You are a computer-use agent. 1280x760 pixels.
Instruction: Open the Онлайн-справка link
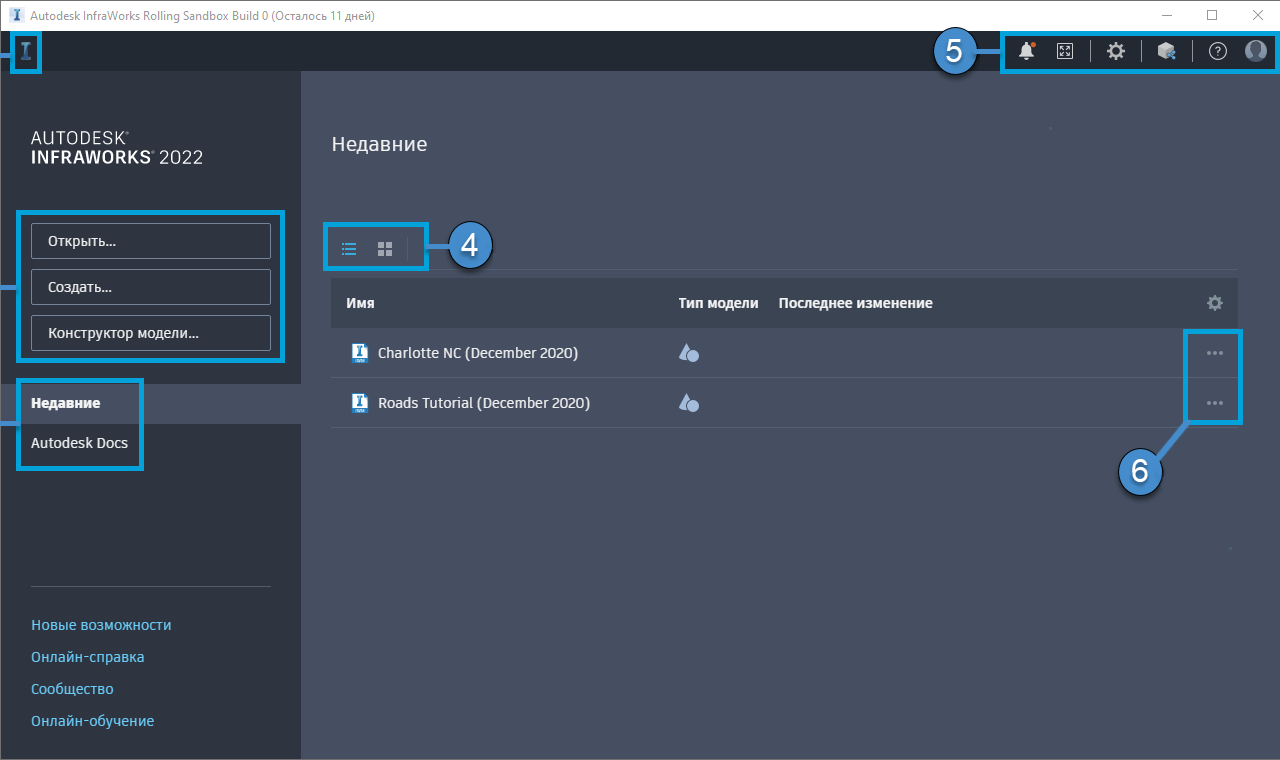point(88,657)
